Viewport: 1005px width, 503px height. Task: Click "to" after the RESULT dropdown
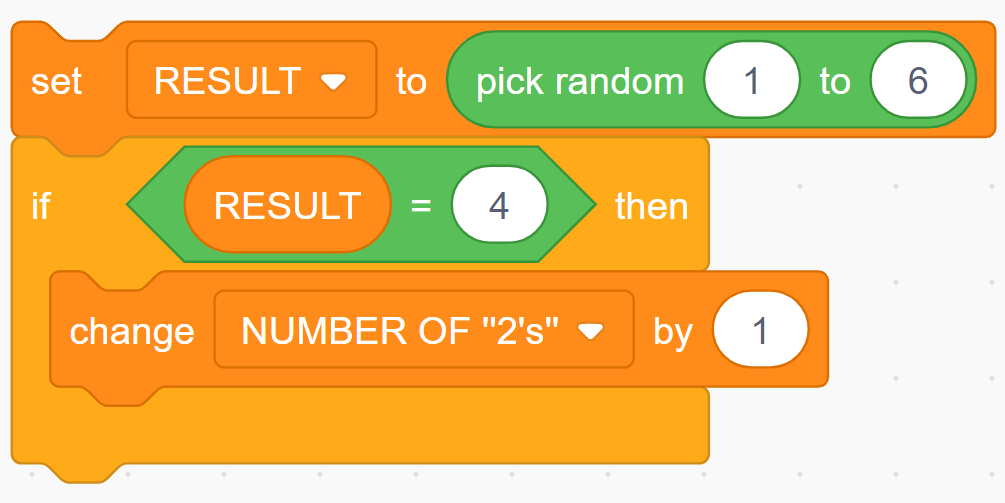click(410, 81)
